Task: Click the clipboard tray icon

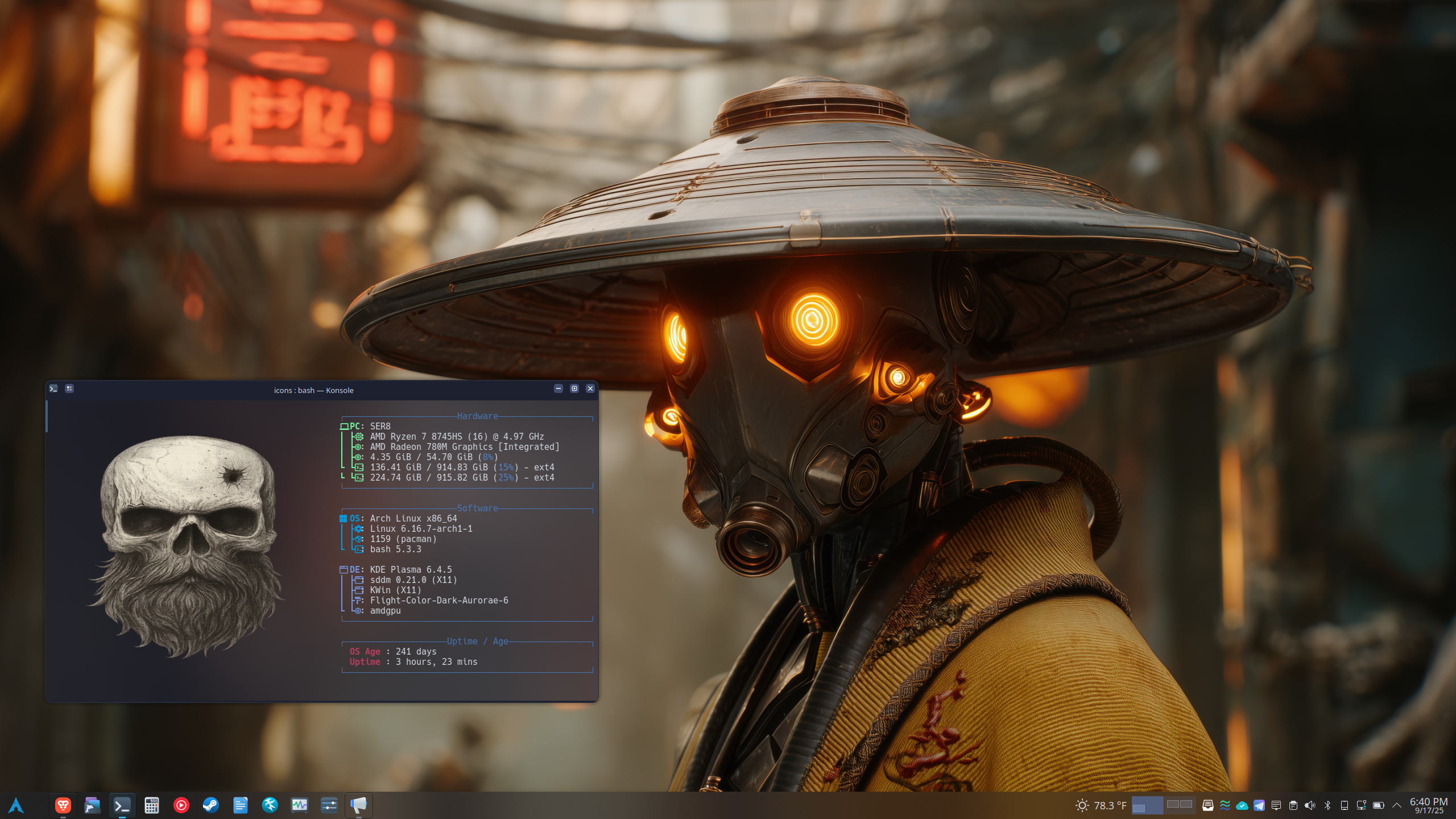Action: 1293,805
